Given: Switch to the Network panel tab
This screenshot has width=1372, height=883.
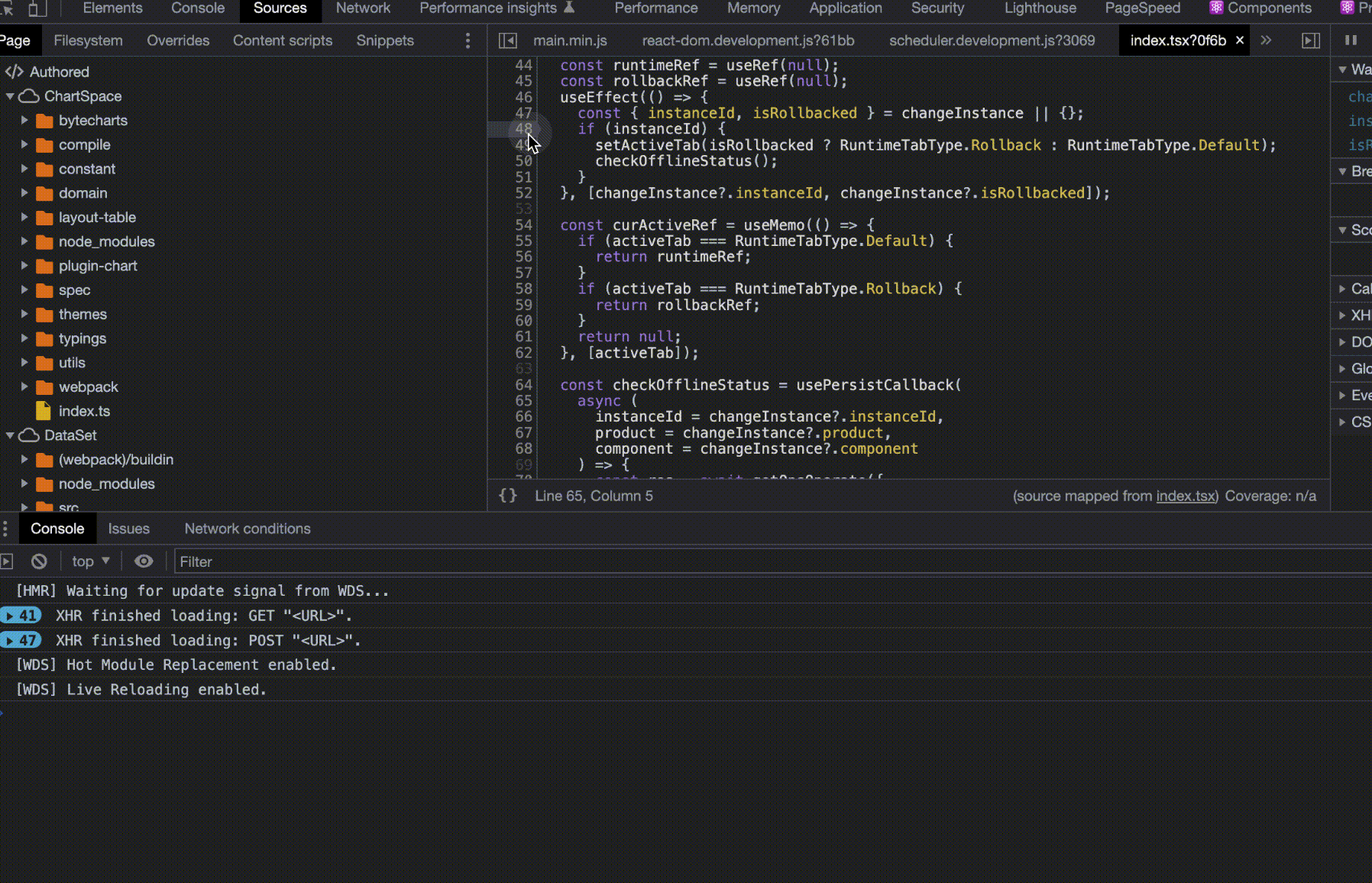Looking at the screenshot, I should [x=363, y=8].
